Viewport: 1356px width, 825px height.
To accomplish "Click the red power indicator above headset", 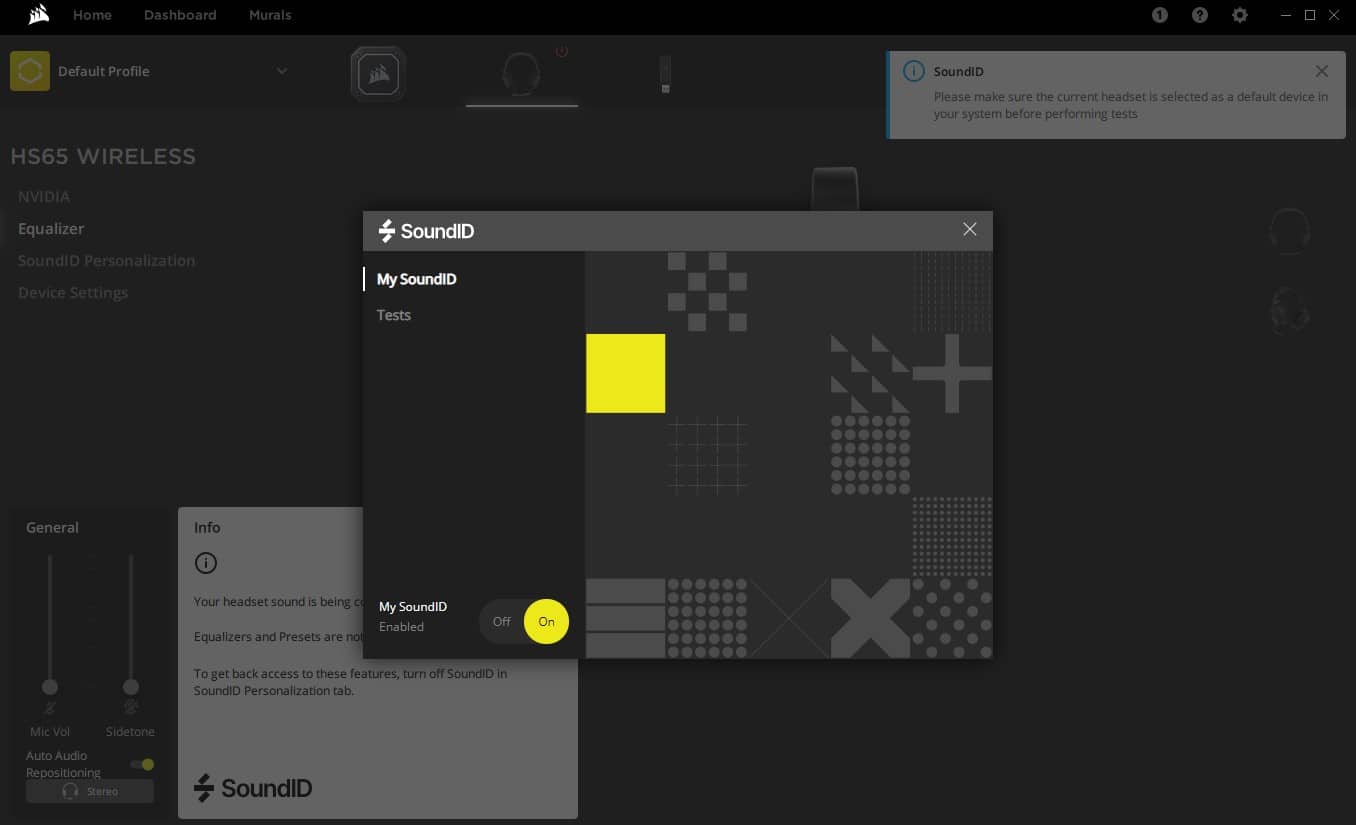I will pyautogui.click(x=562, y=51).
